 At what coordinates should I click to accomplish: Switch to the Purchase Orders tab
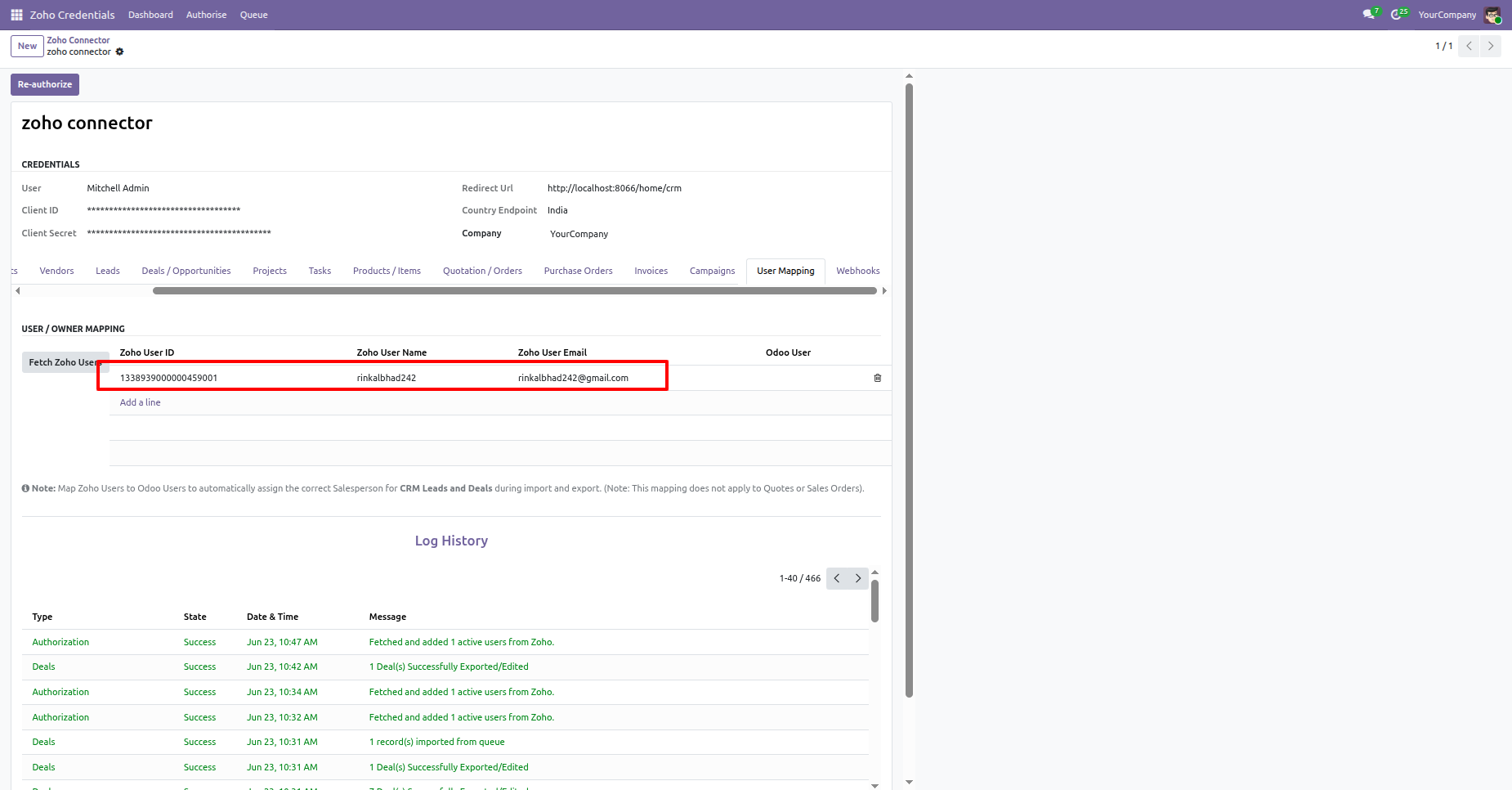(x=578, y=271)
